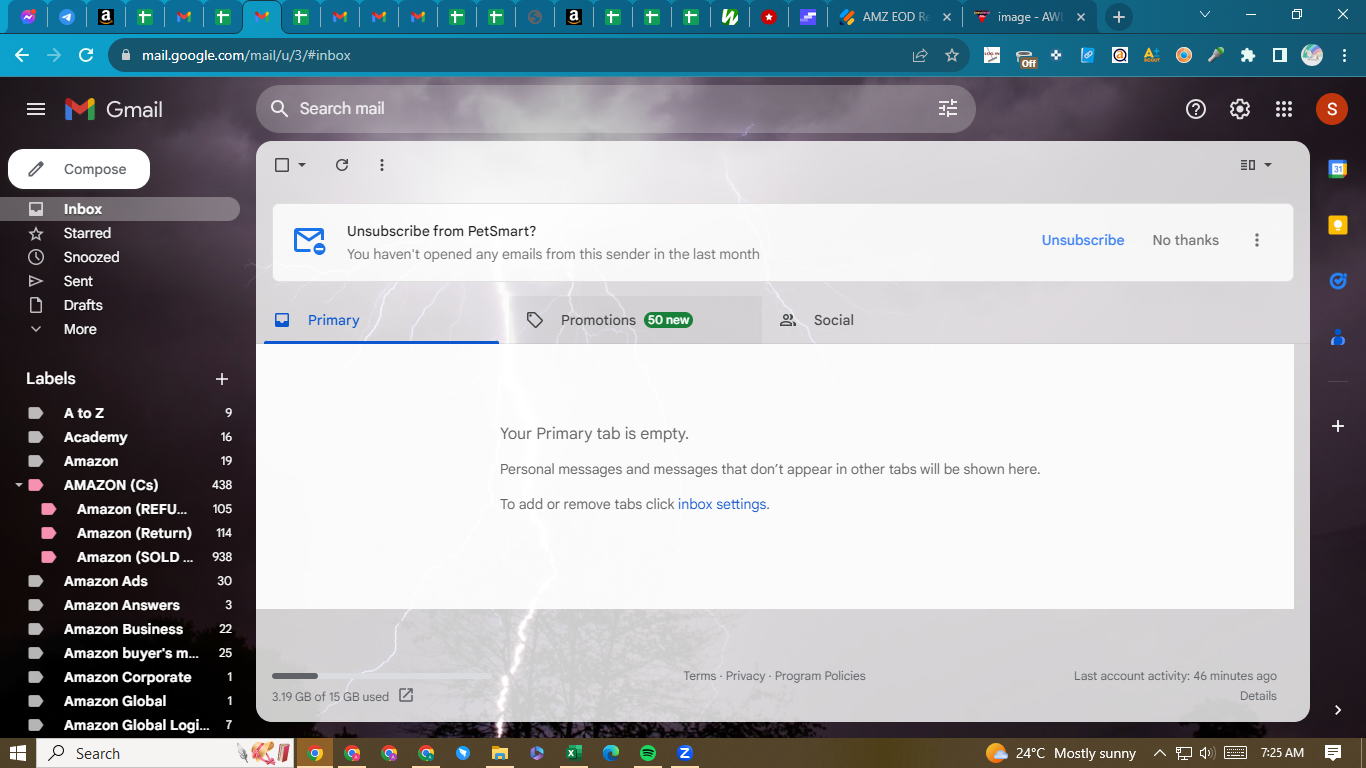Open the Gmail main menu hamburger icon
Viewport: 1366px width, 768px height.
click(36, 109)
